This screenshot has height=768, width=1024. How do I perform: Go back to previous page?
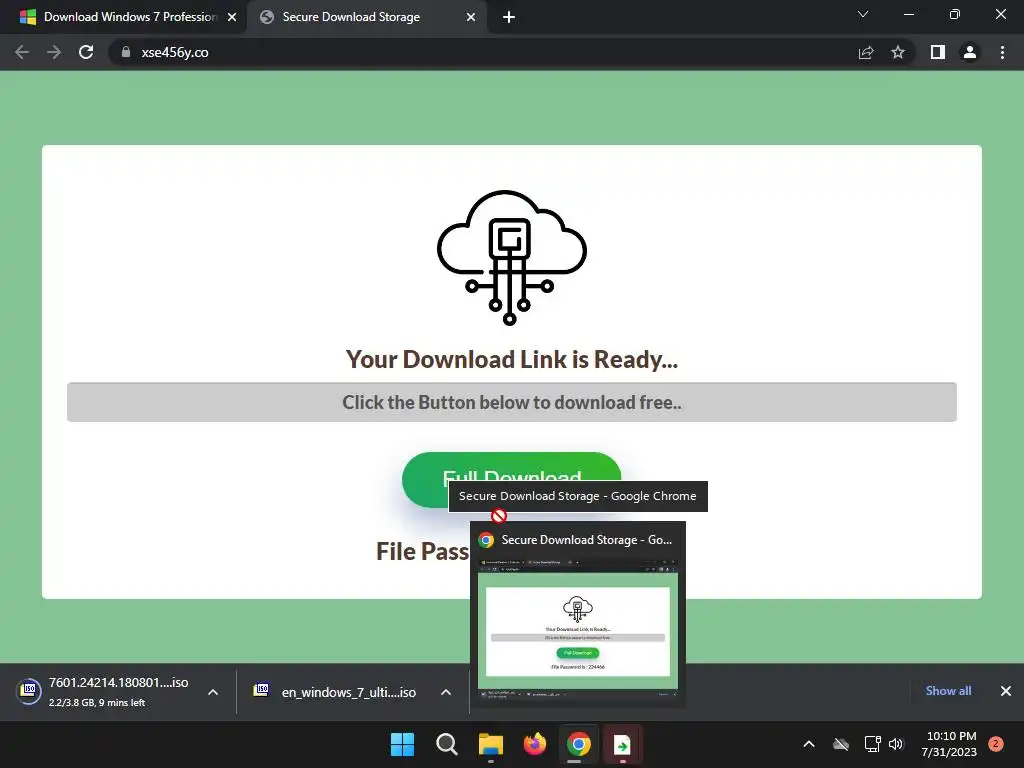[22, 52]
